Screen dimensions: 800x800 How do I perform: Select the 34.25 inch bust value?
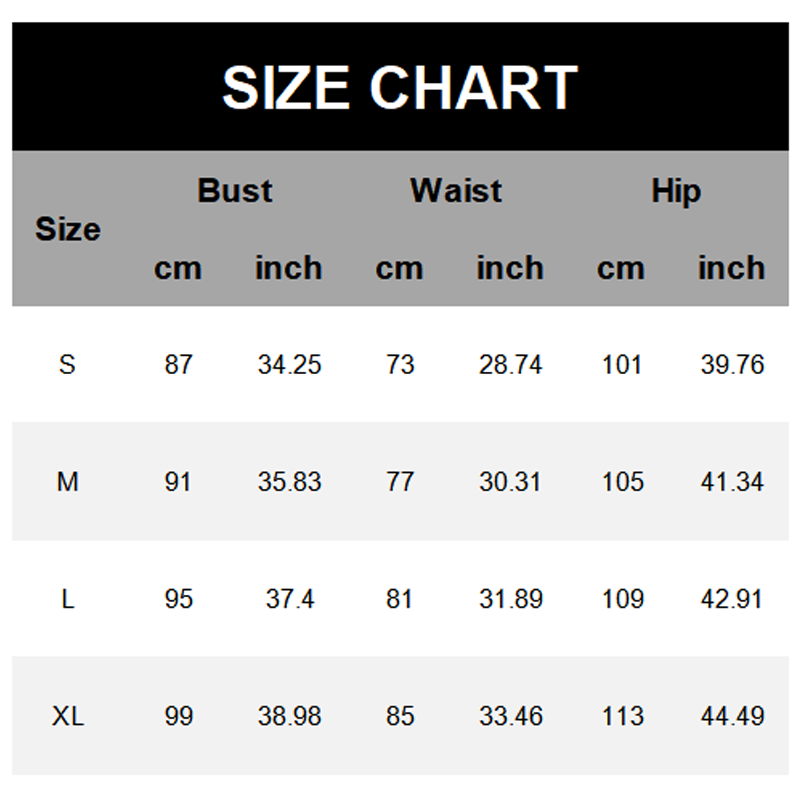289,364
